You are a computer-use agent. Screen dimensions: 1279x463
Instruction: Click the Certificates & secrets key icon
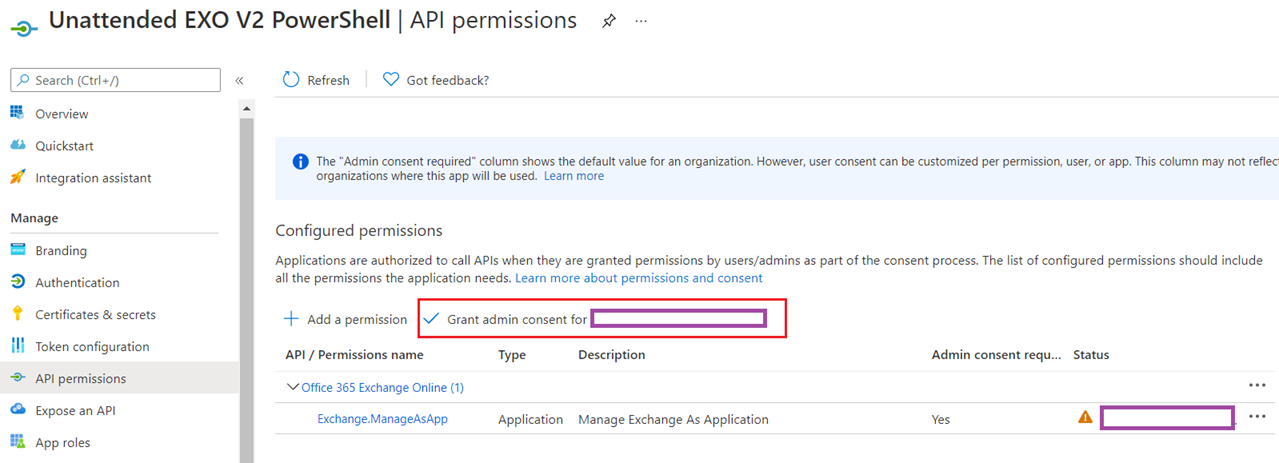pos(17,314)
